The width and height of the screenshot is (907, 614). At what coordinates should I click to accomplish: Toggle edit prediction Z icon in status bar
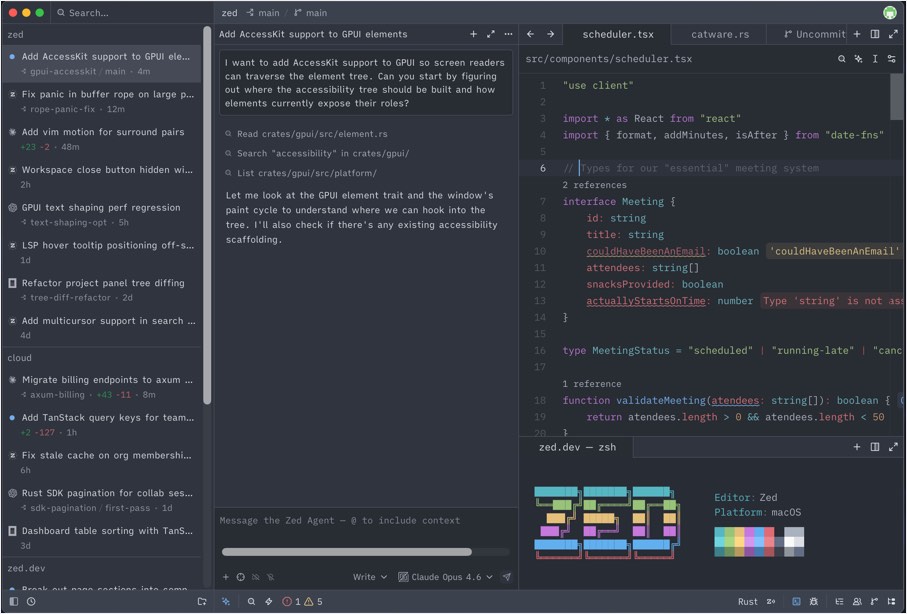771,601
